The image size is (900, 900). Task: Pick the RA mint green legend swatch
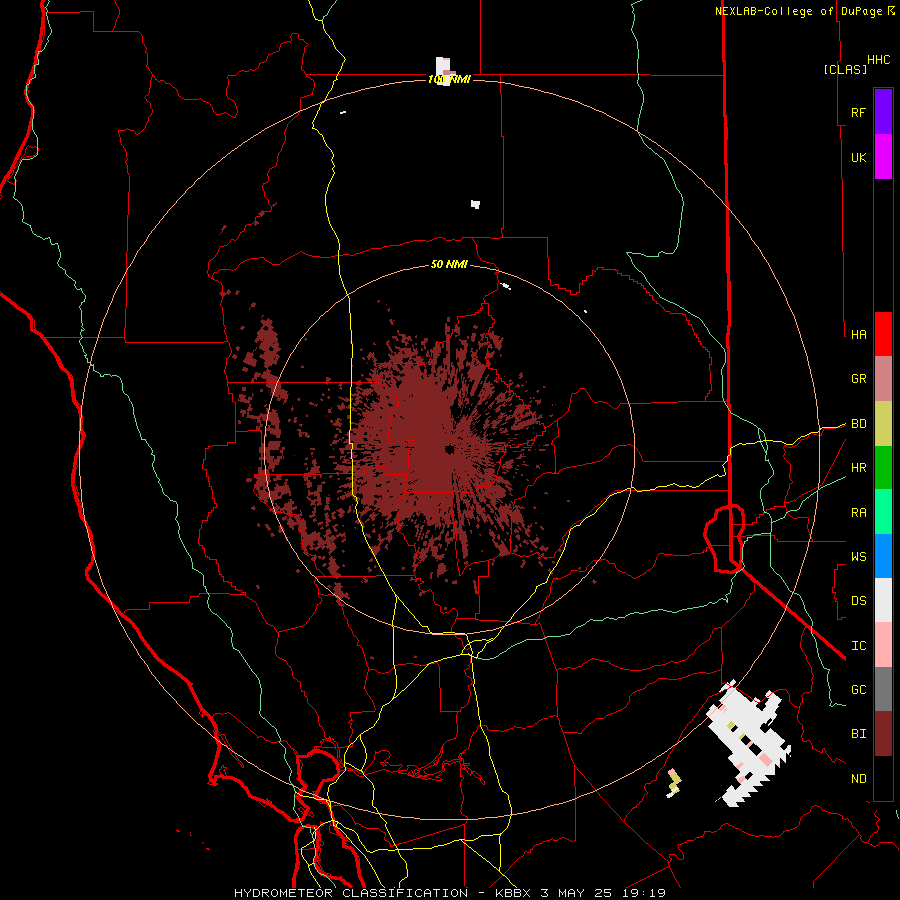pos(883,512)
